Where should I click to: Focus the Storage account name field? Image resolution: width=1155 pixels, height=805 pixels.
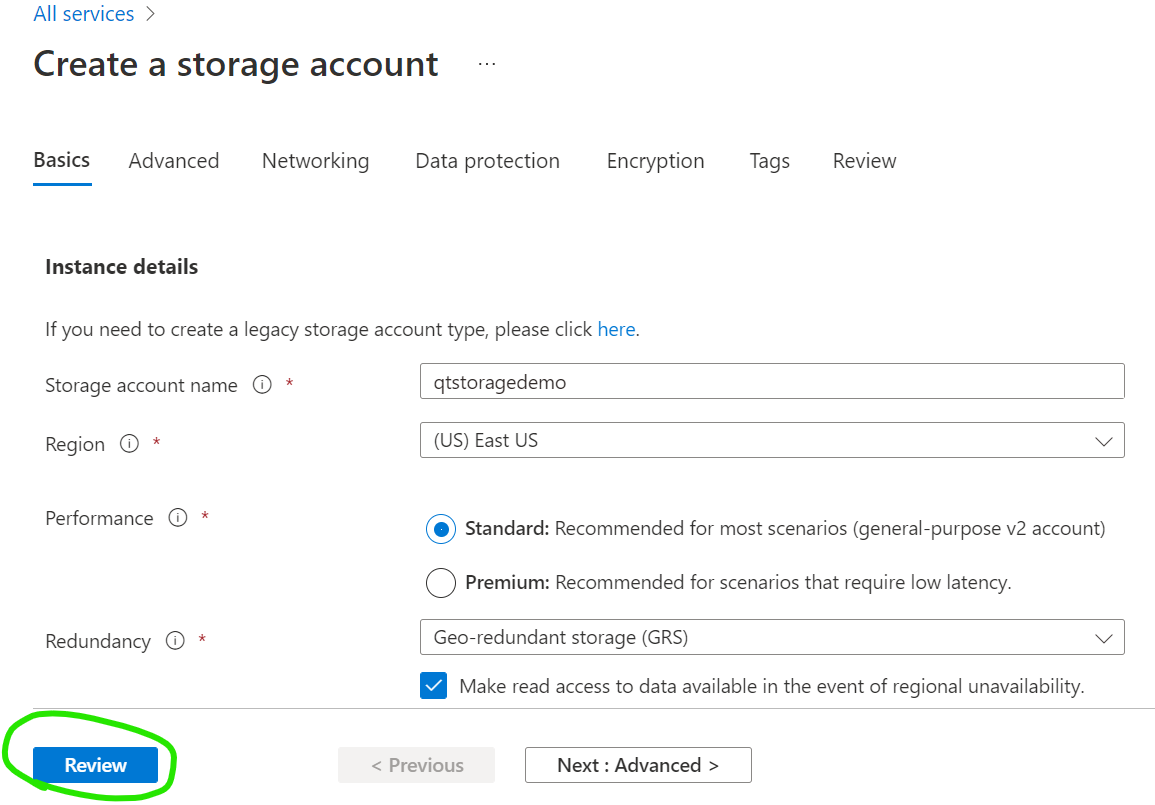772,382
